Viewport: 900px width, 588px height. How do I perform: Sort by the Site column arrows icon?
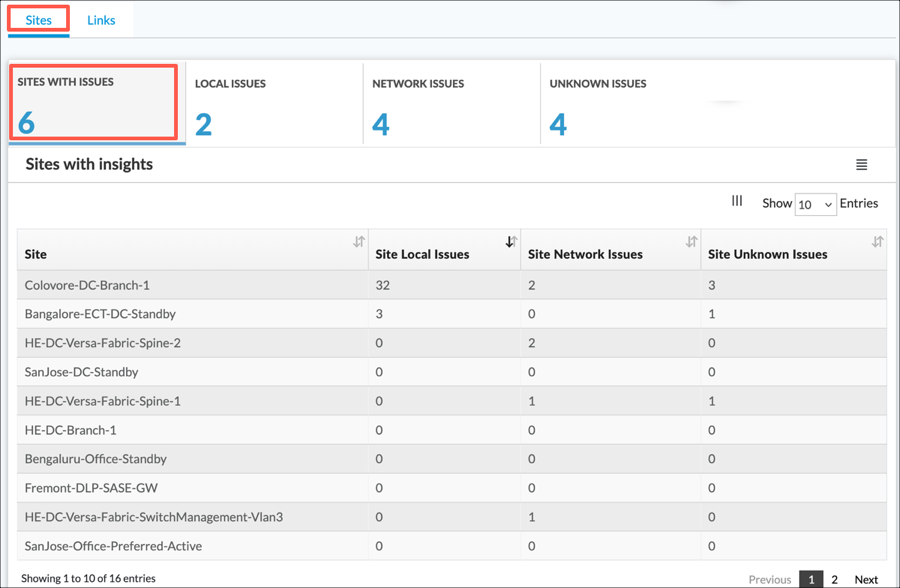pyautogui.click(x=359, y=242)
